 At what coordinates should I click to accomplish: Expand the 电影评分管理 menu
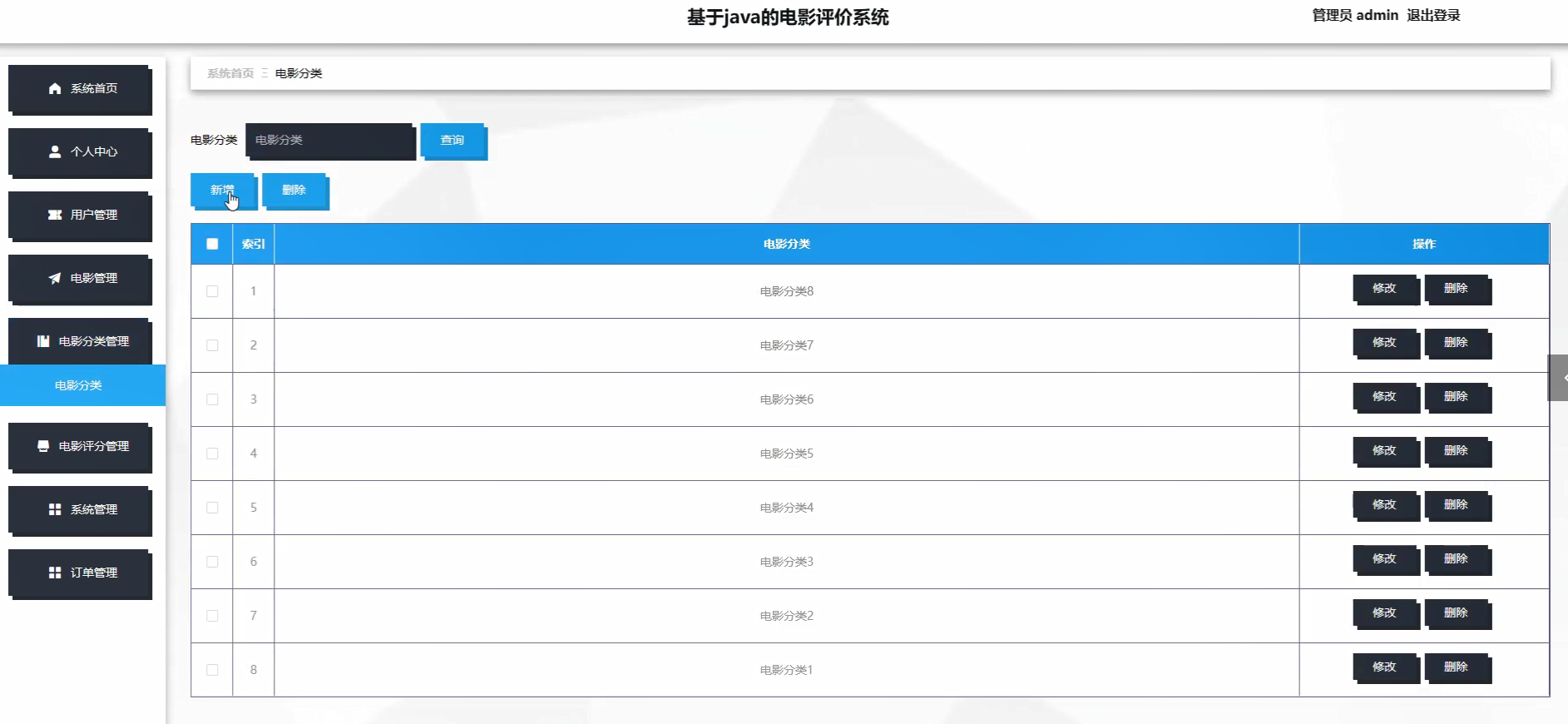pos(80,447)
